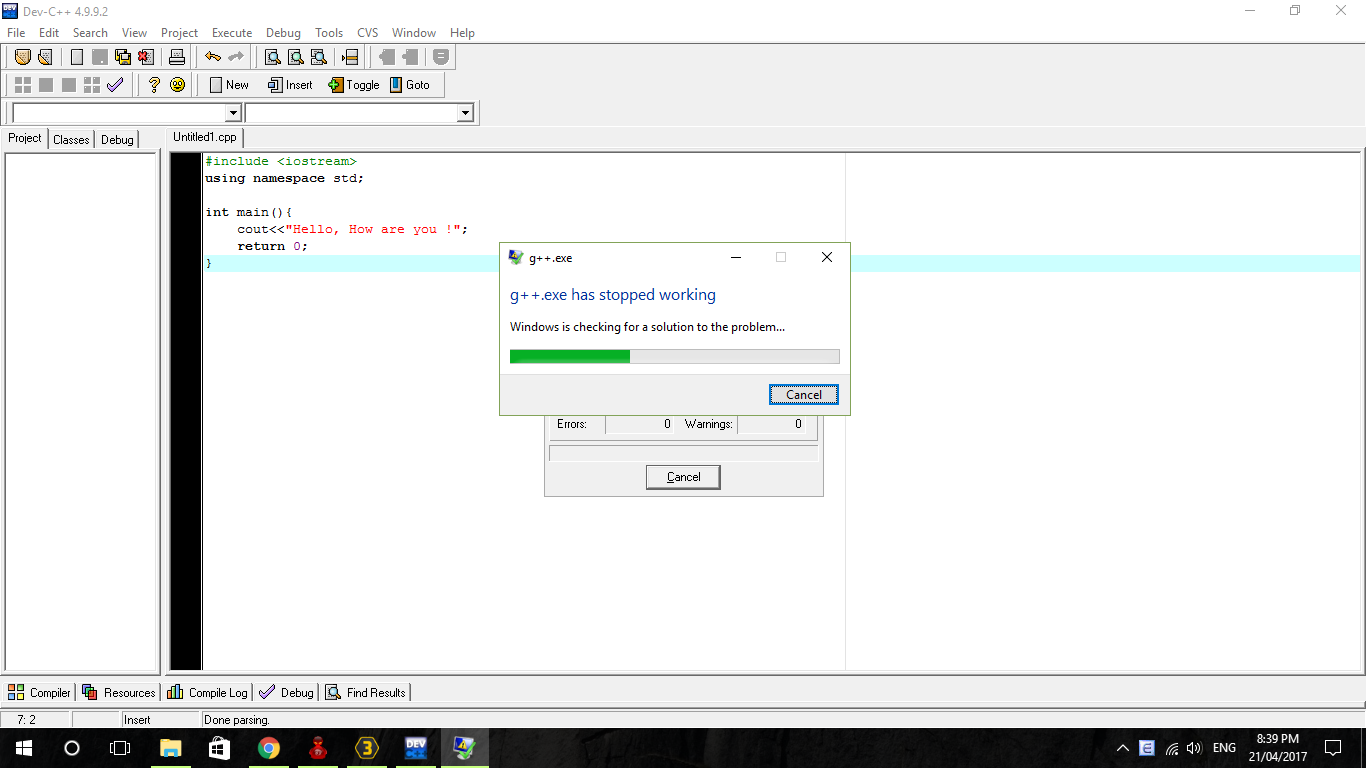Click the Debug checkmark toolbar icon
The image size is (1366, 768).
point(115,85)
